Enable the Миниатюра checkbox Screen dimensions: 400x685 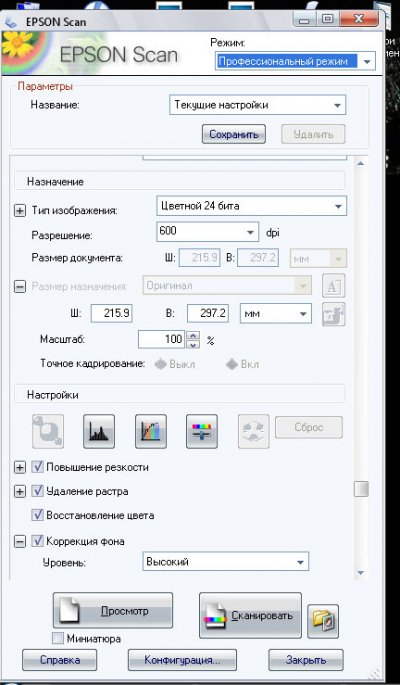click(58, 639)
